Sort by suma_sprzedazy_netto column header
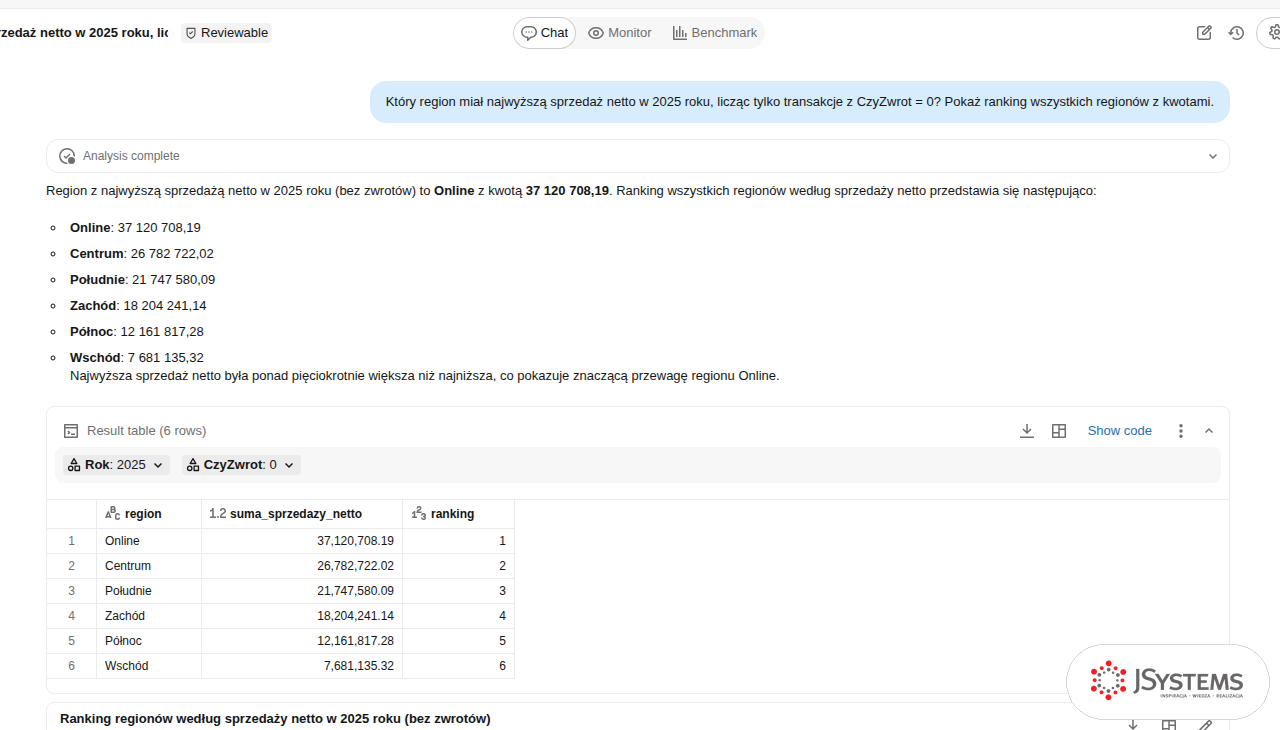This screenshot has width=1280, height=730. (x=302, y=514)
